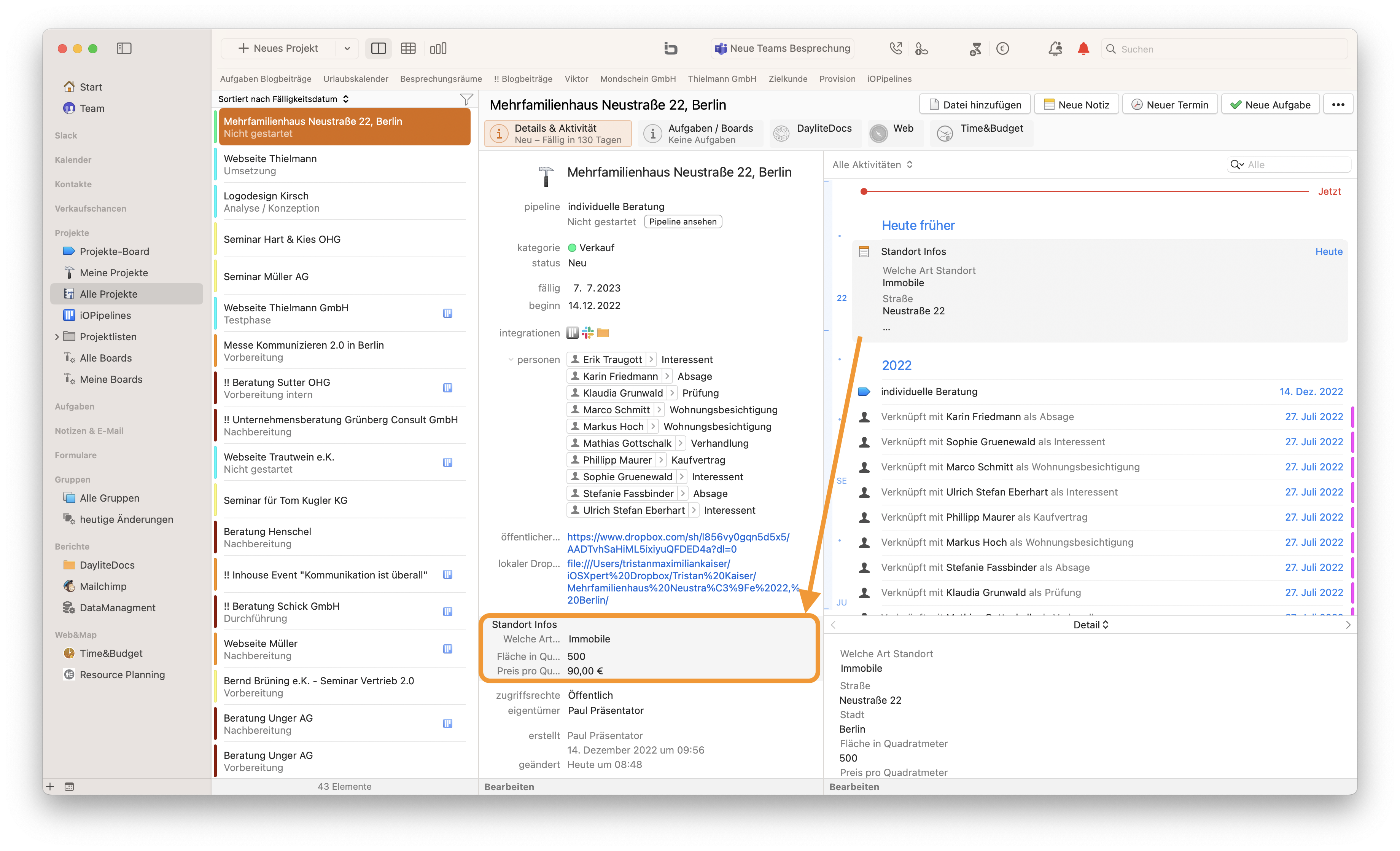This screenshot has height=851, width=1400.
Task: Collapse the personen section
Action: coord(510,359)
